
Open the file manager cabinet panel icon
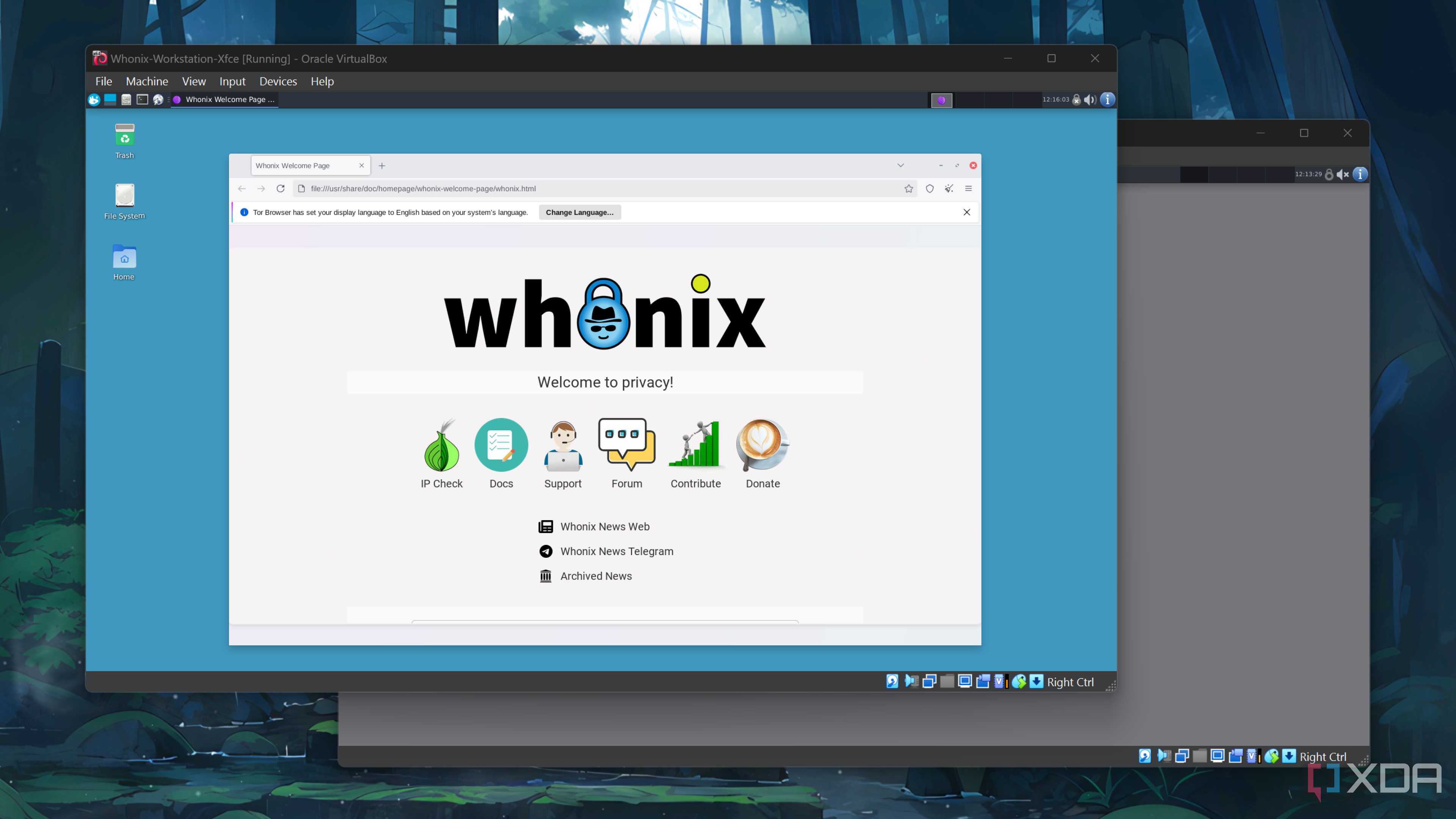coord(126,100)
